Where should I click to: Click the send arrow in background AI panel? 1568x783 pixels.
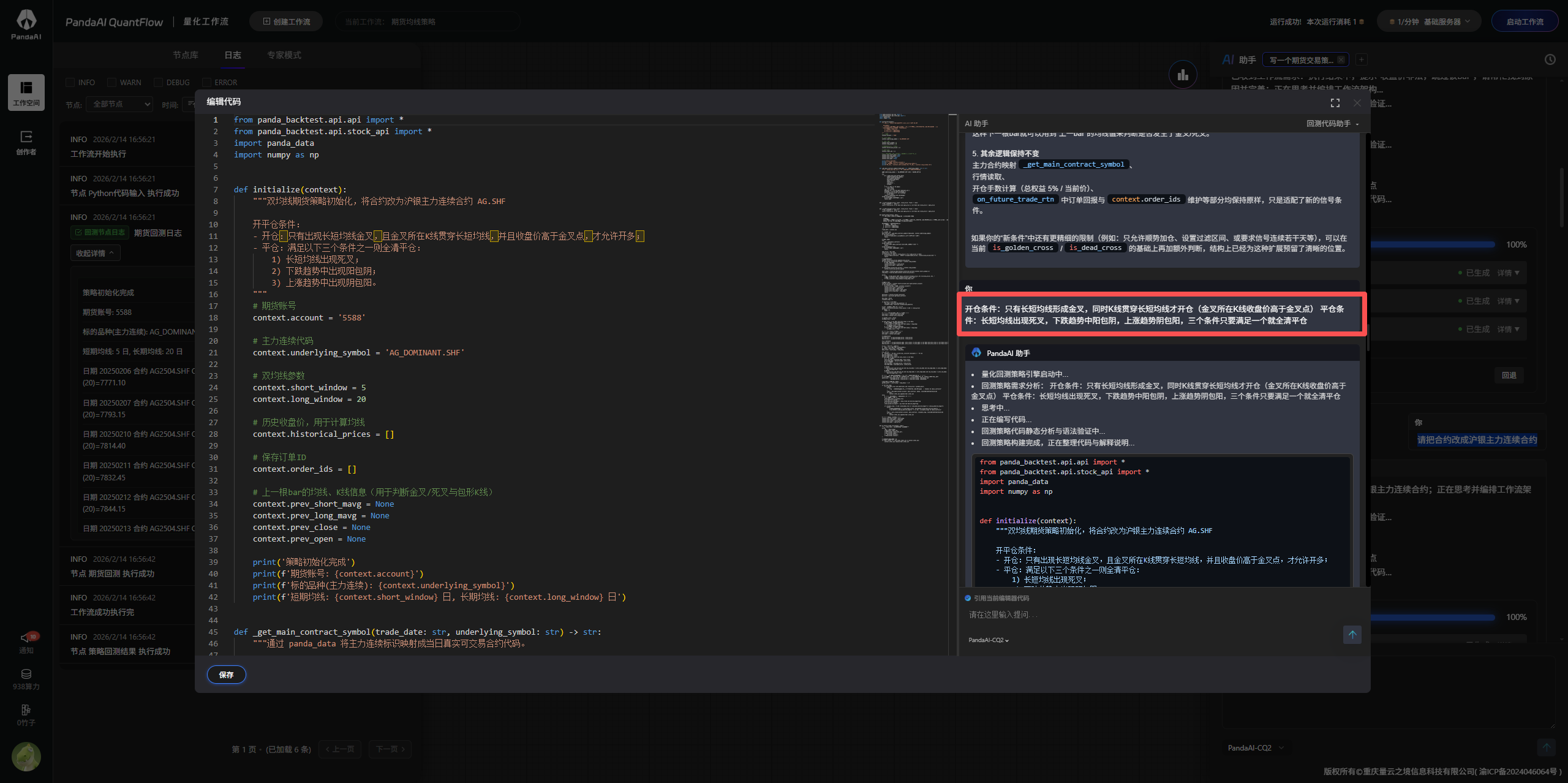point(1547,747)
